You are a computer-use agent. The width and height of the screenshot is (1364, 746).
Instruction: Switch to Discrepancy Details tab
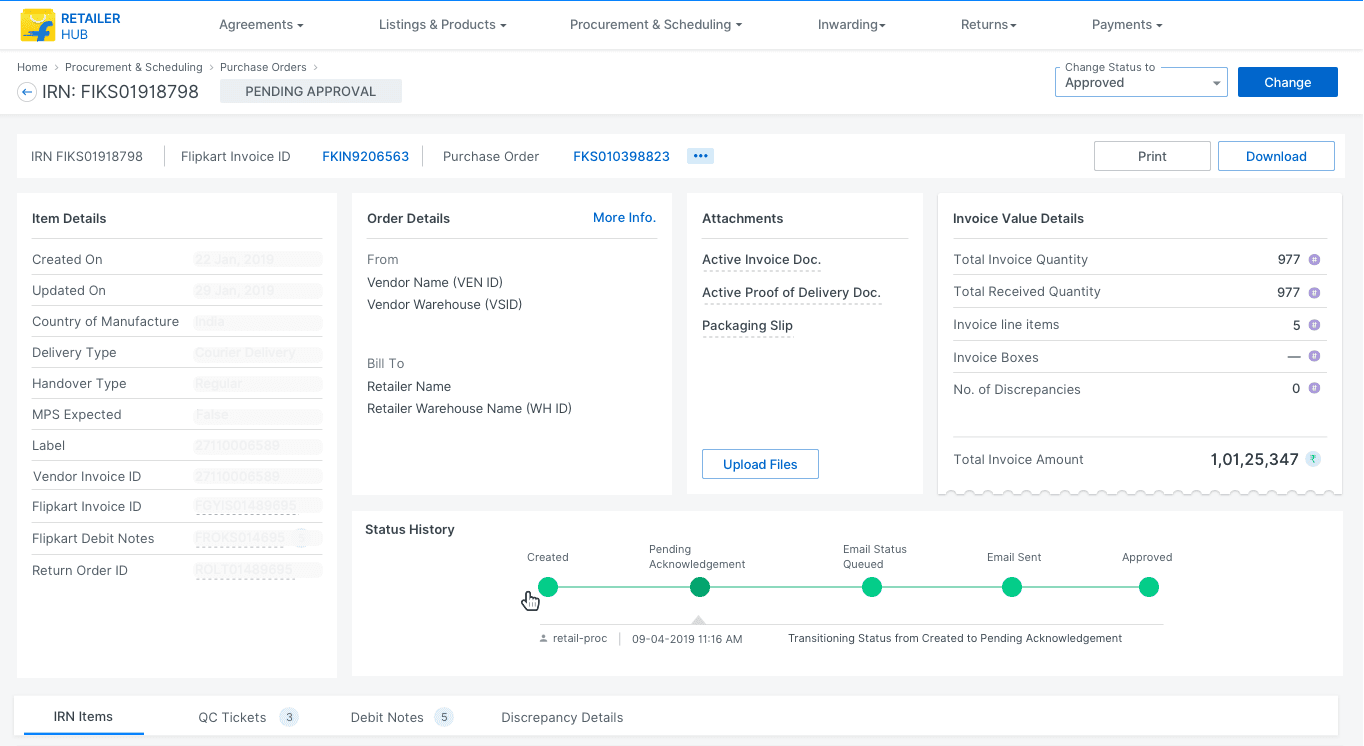coord(562,717)
